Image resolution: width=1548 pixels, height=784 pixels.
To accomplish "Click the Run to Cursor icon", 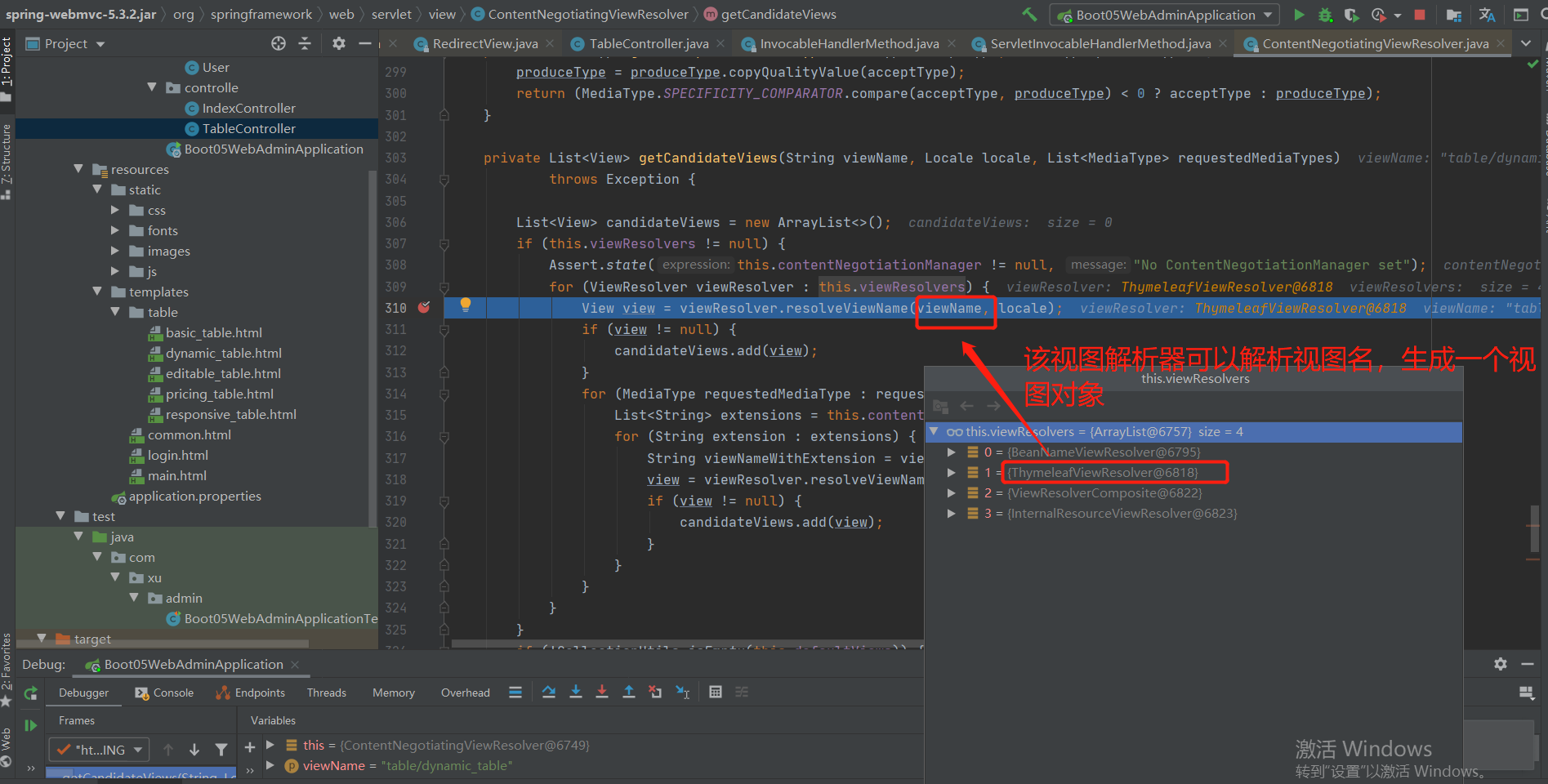I will (x=683, y=692).
